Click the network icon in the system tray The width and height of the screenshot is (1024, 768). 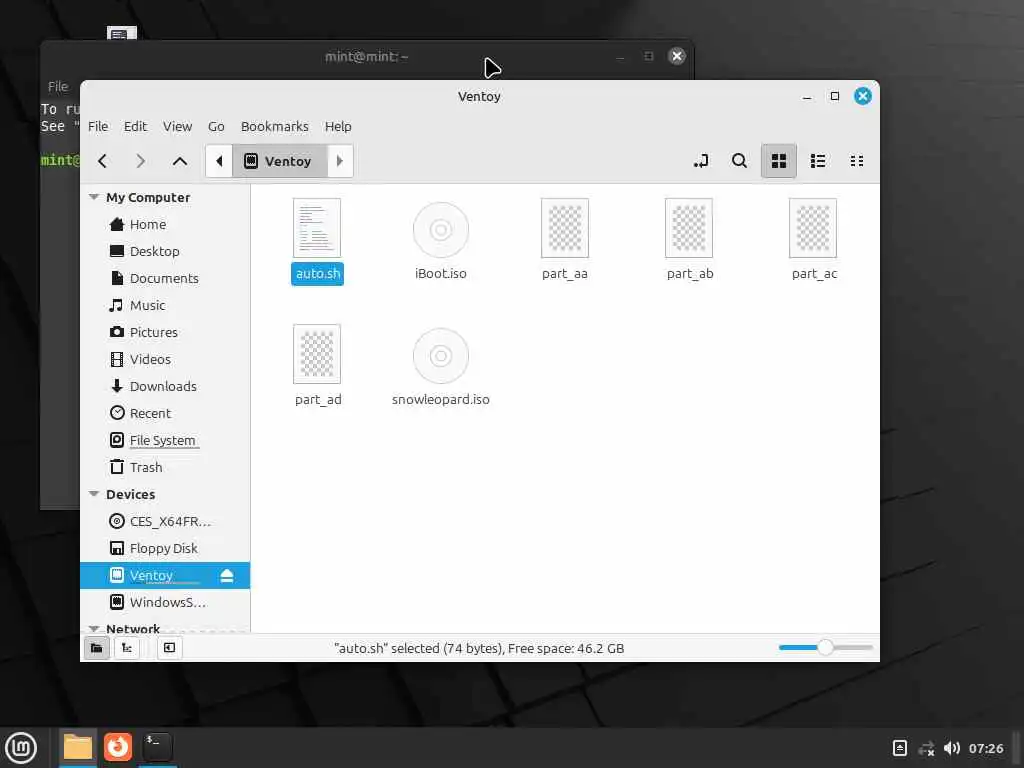926,748
